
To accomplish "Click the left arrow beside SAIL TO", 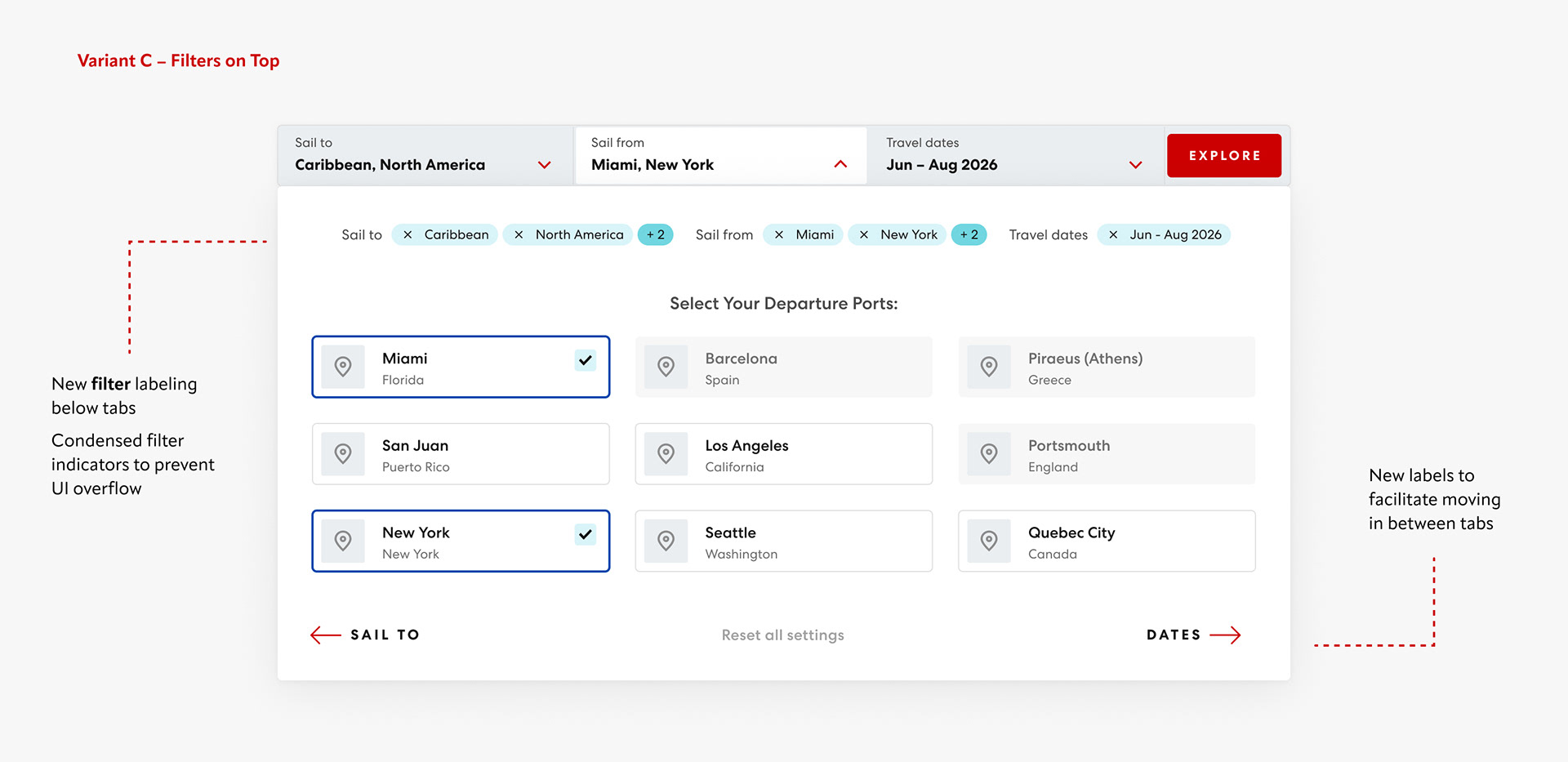I will pos(326,635).
